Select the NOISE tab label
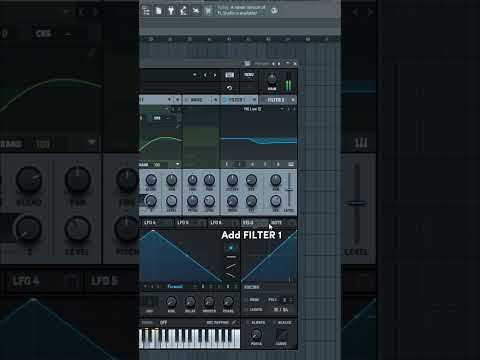 (x=196, y=100)
